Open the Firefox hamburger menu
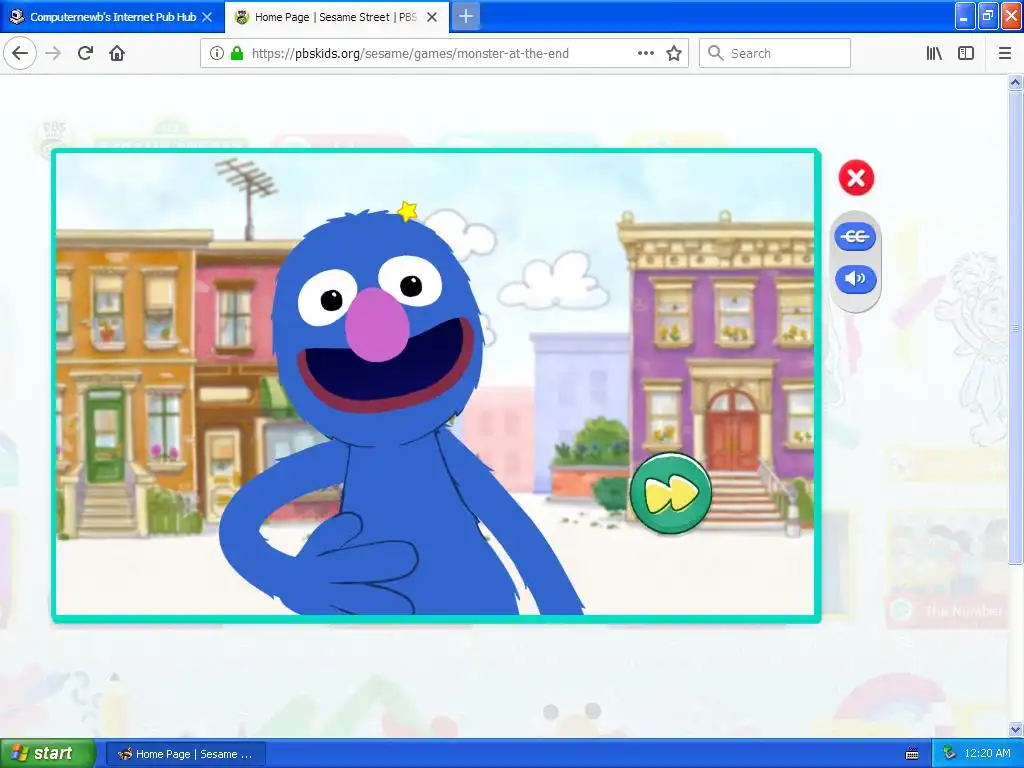 pyautogui.click(x=1005, y=54)
